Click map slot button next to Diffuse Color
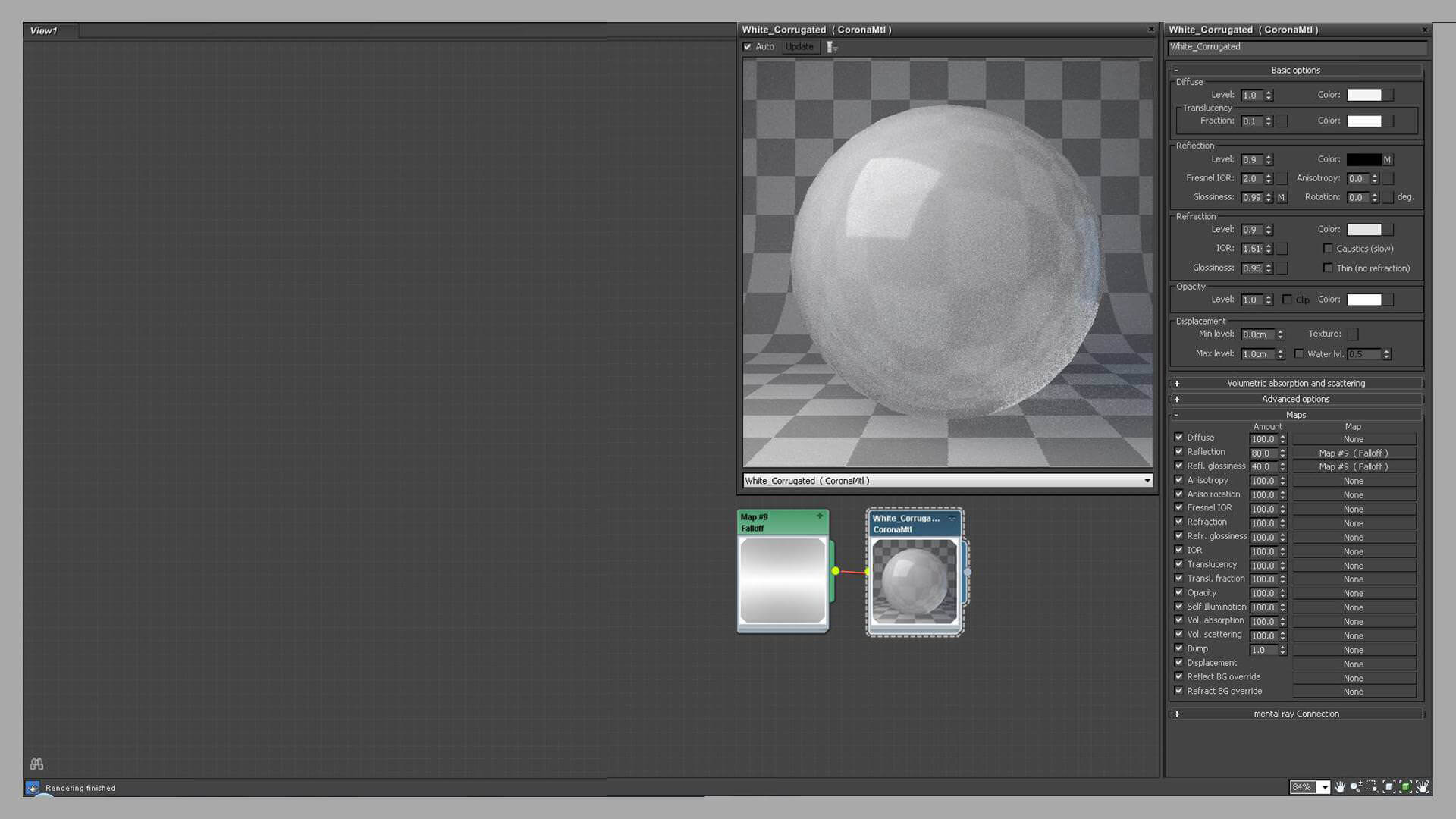1456x819 pixels. 1388,96
